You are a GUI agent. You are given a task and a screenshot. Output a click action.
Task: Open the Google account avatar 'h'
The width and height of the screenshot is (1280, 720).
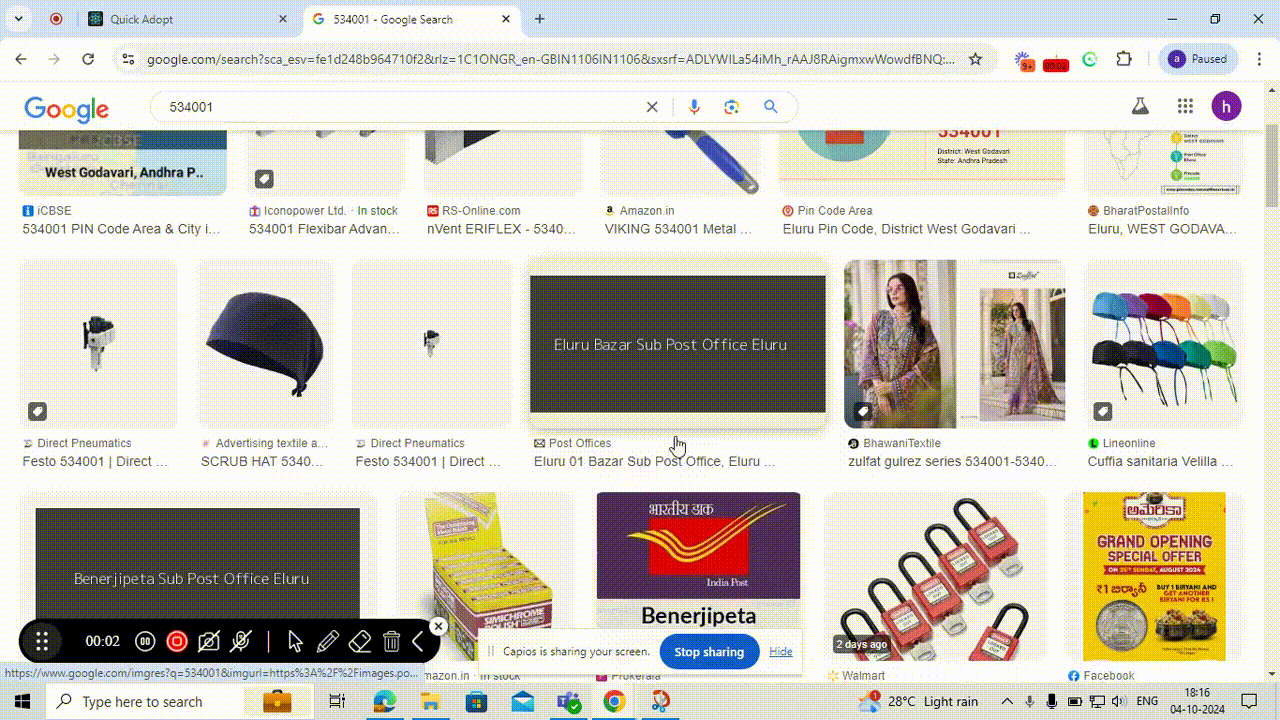pyautogui.click(x=1226, y=106)
